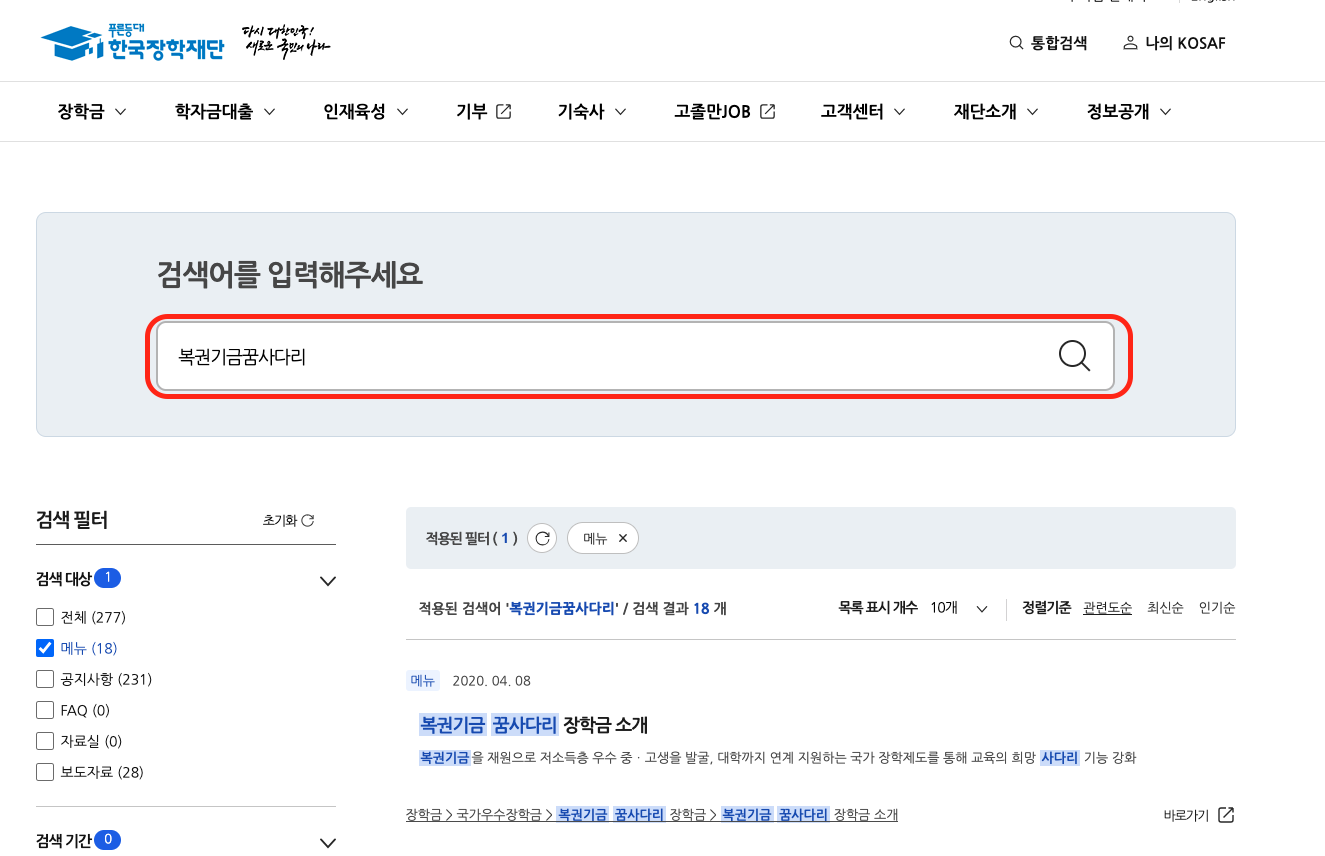Enable the 공지사항 (231) filter
This screenshot has height=856, width=1325.
click(x=44, y=678)
